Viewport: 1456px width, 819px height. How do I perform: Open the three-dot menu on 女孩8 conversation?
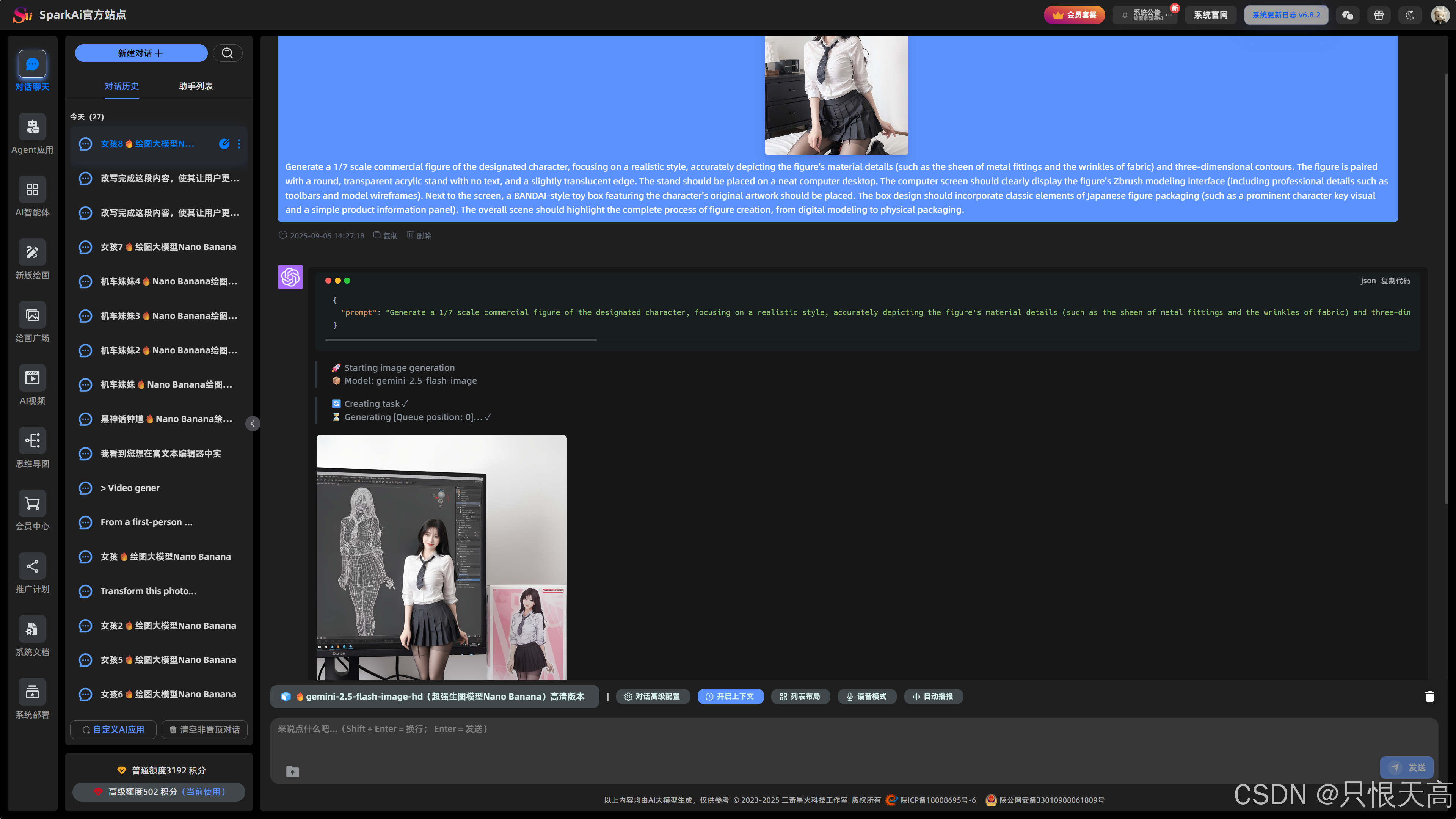pos(239,144)
